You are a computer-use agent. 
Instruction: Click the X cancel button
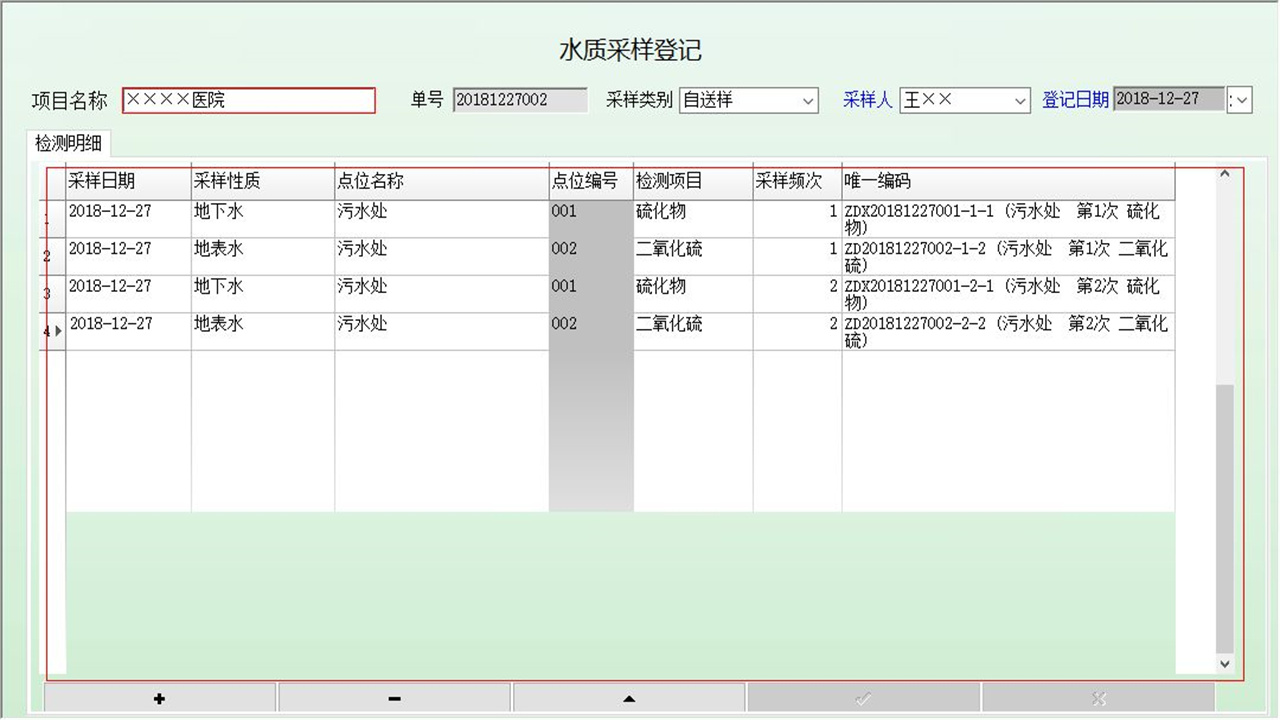[1098, 699]
